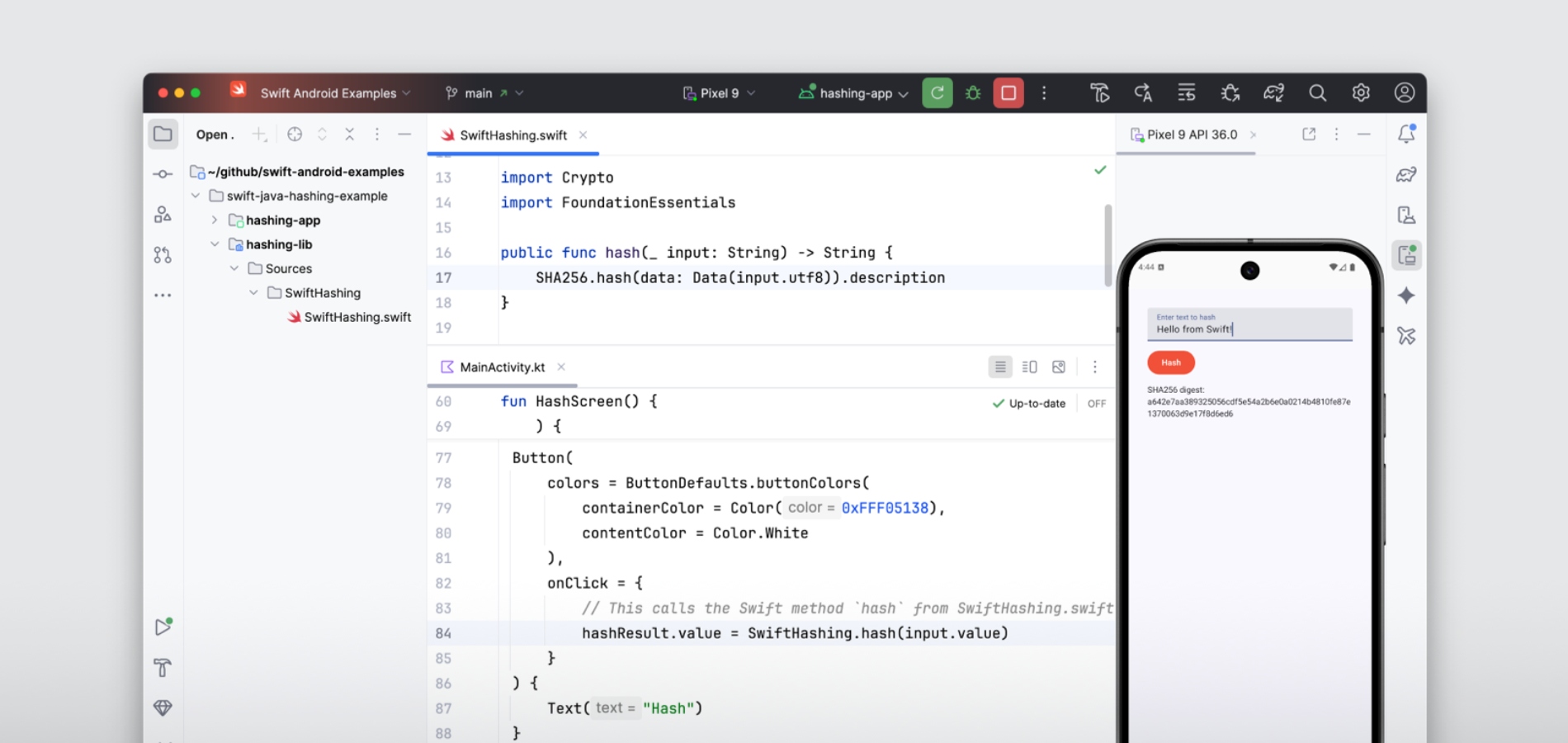
Task: Build the project with the hammer icon
Action: [1100, 92]
